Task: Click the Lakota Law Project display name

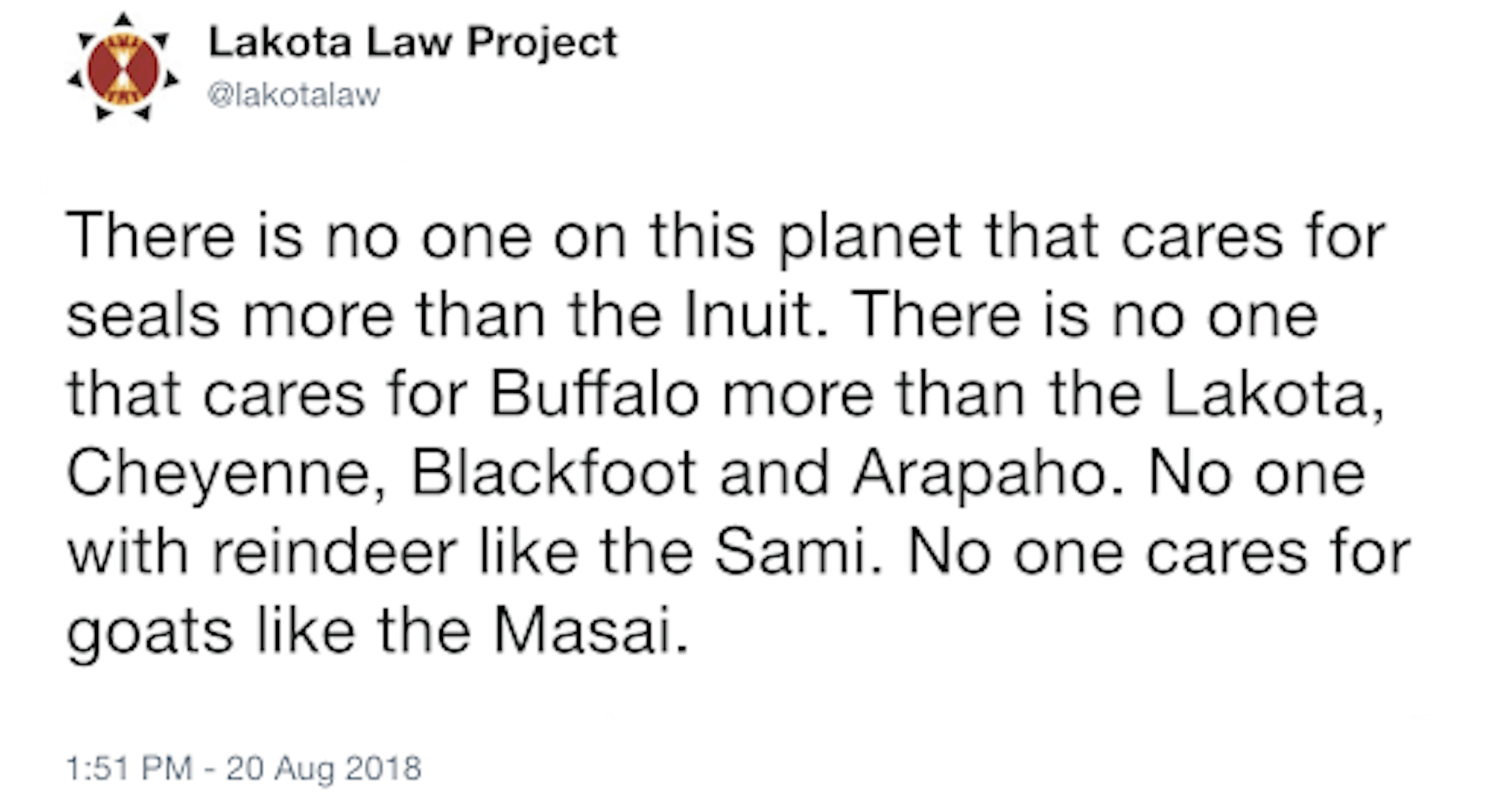Action: click(412, 43)
